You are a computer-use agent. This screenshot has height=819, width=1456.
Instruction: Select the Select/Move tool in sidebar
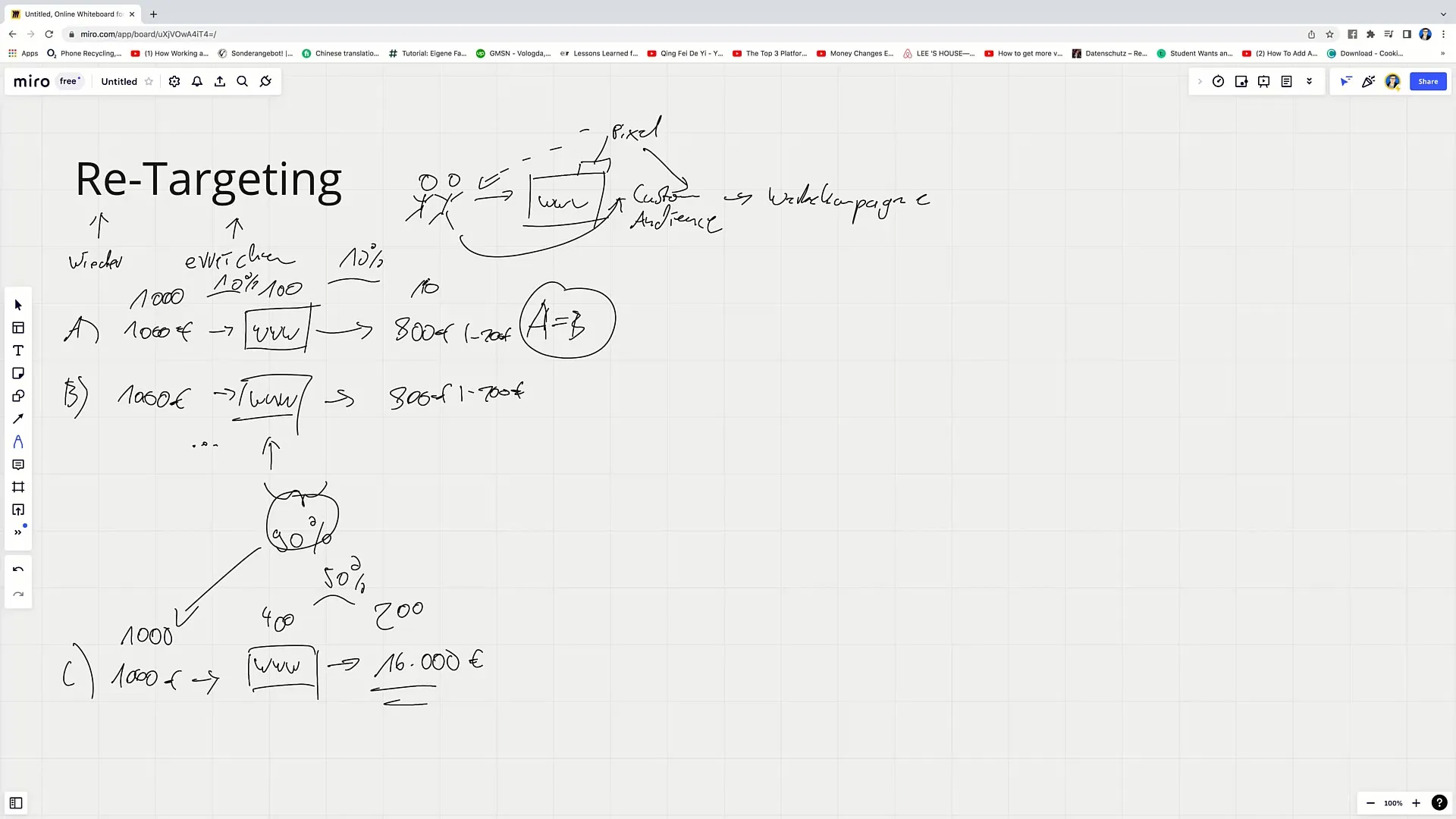pos(18,305)
